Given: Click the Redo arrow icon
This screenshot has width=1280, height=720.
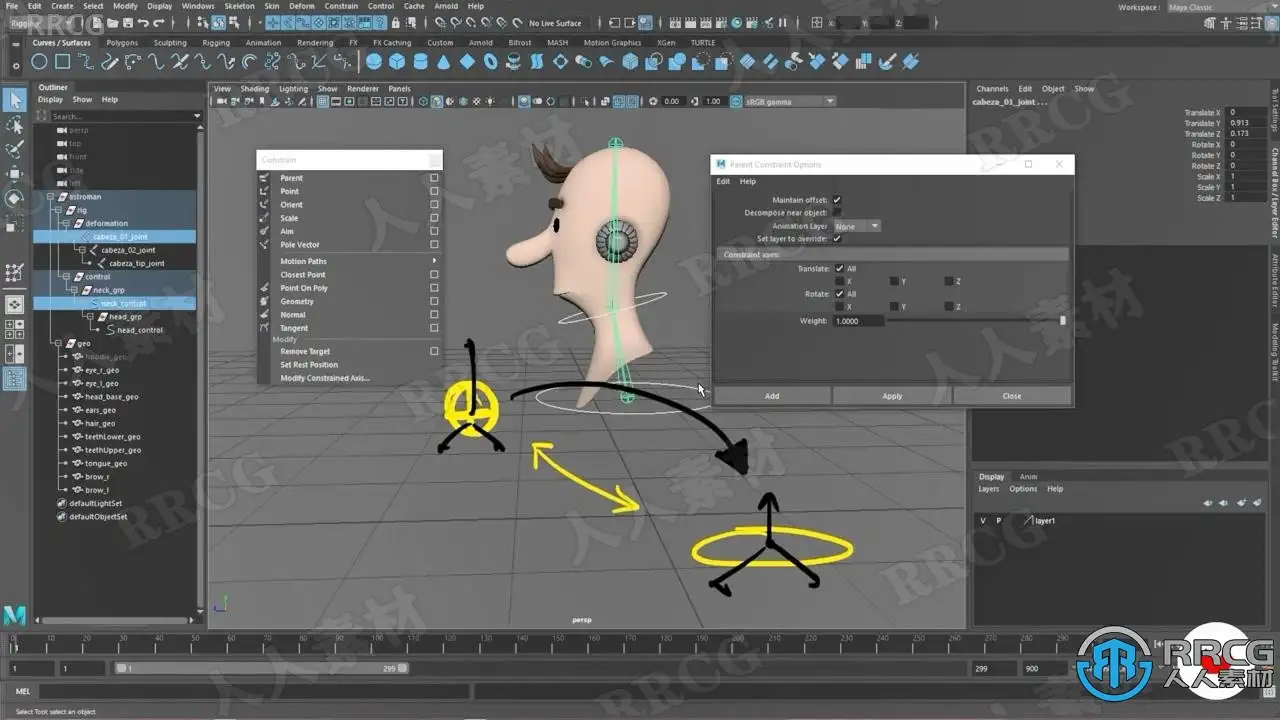Looking at the screenshot, I should coord(158,21).
